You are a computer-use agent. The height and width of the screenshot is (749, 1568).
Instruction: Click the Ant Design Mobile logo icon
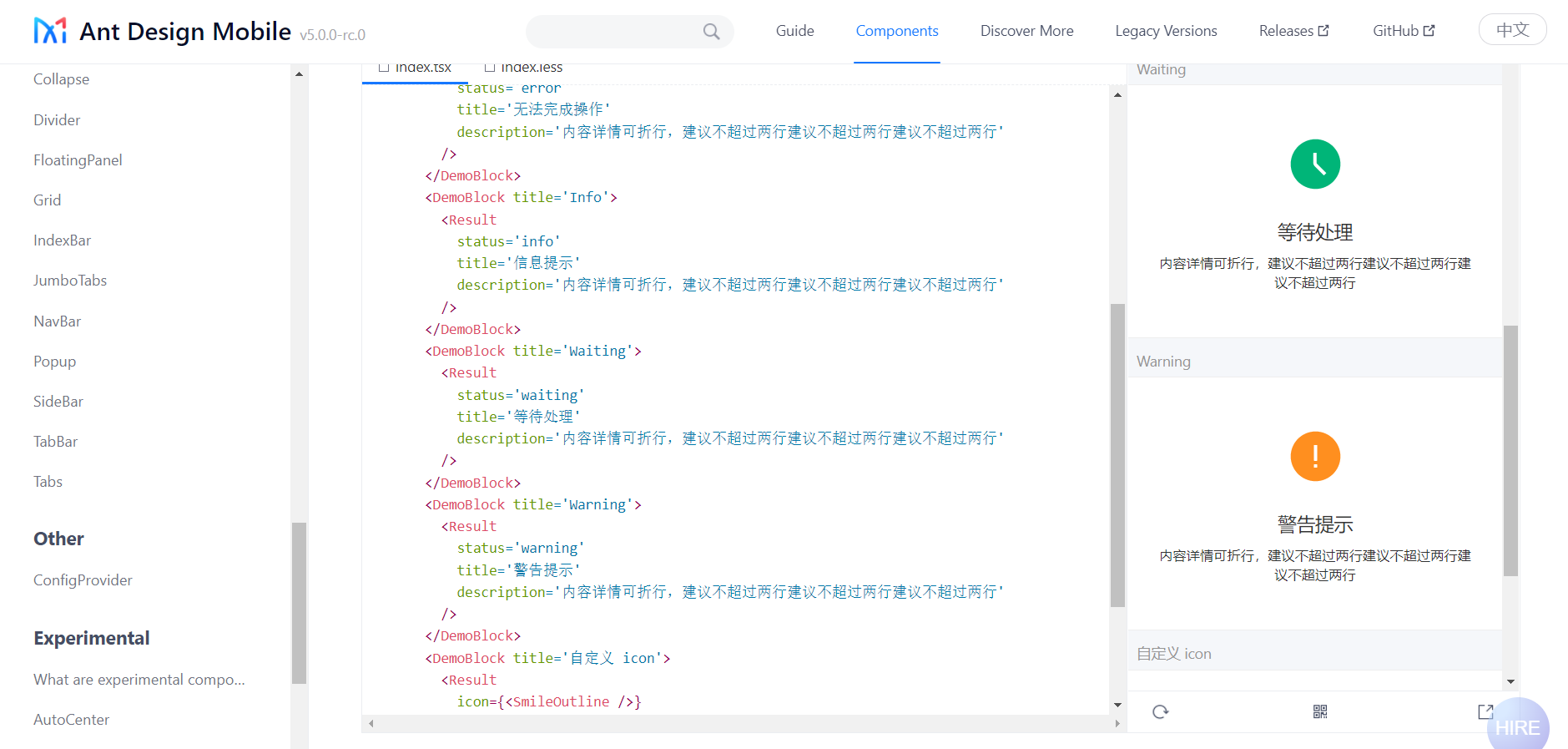click(x=50, y=31)
